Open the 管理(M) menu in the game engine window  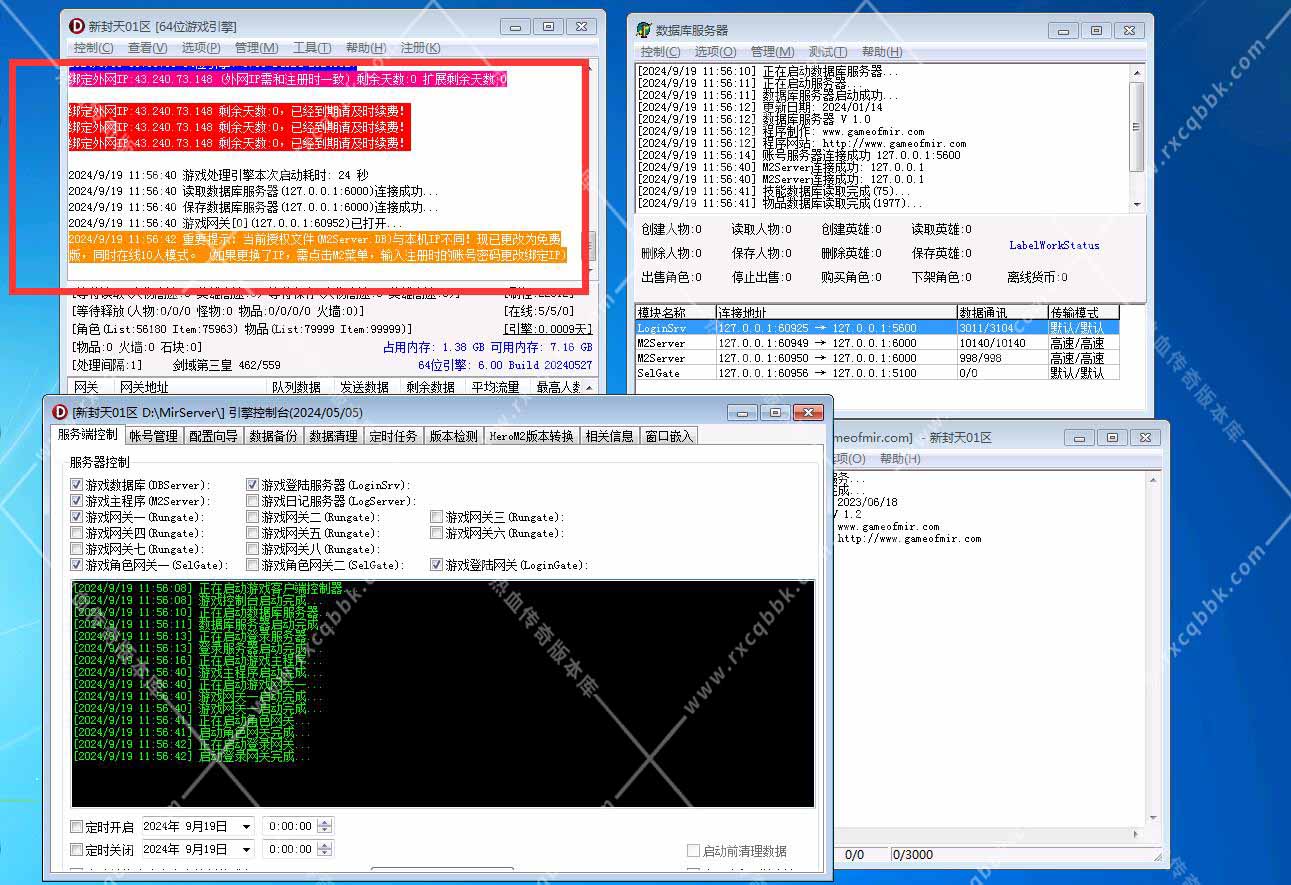[256, 47]
